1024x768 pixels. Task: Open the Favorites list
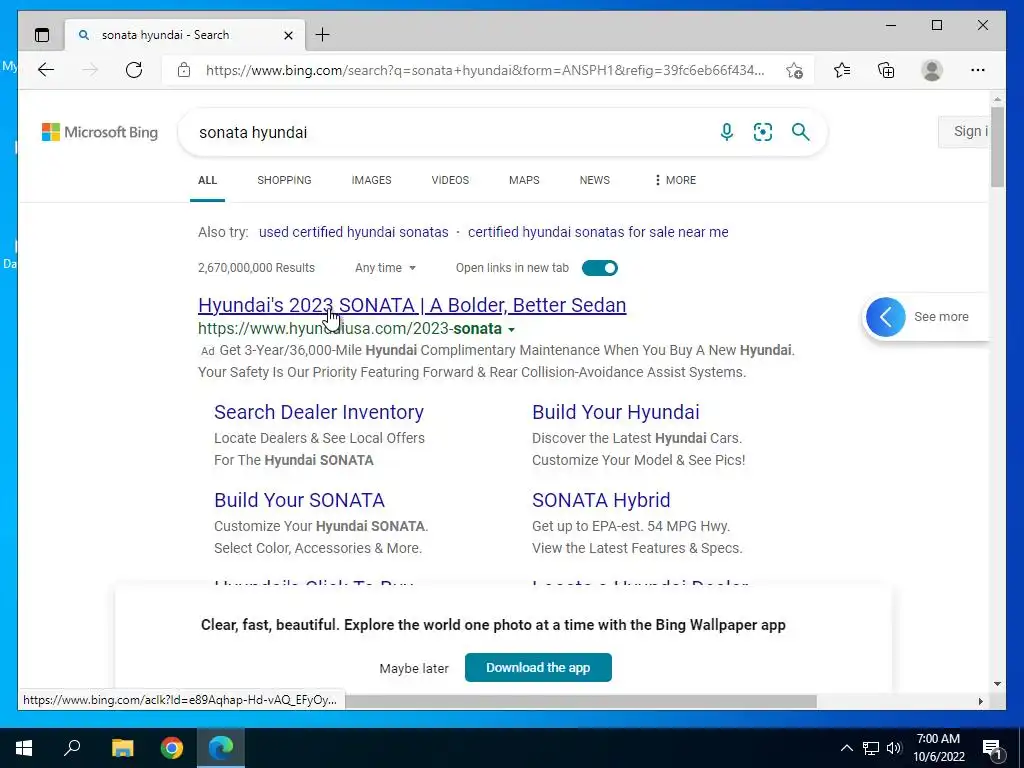tap(842, 70)
